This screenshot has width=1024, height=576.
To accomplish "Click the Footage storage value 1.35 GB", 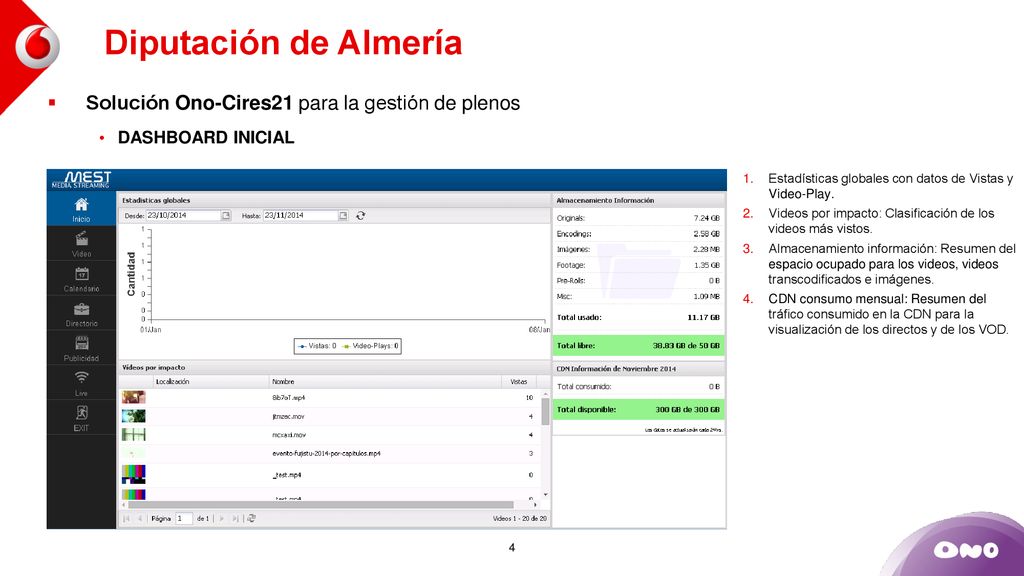I will [x=707, y=265].
